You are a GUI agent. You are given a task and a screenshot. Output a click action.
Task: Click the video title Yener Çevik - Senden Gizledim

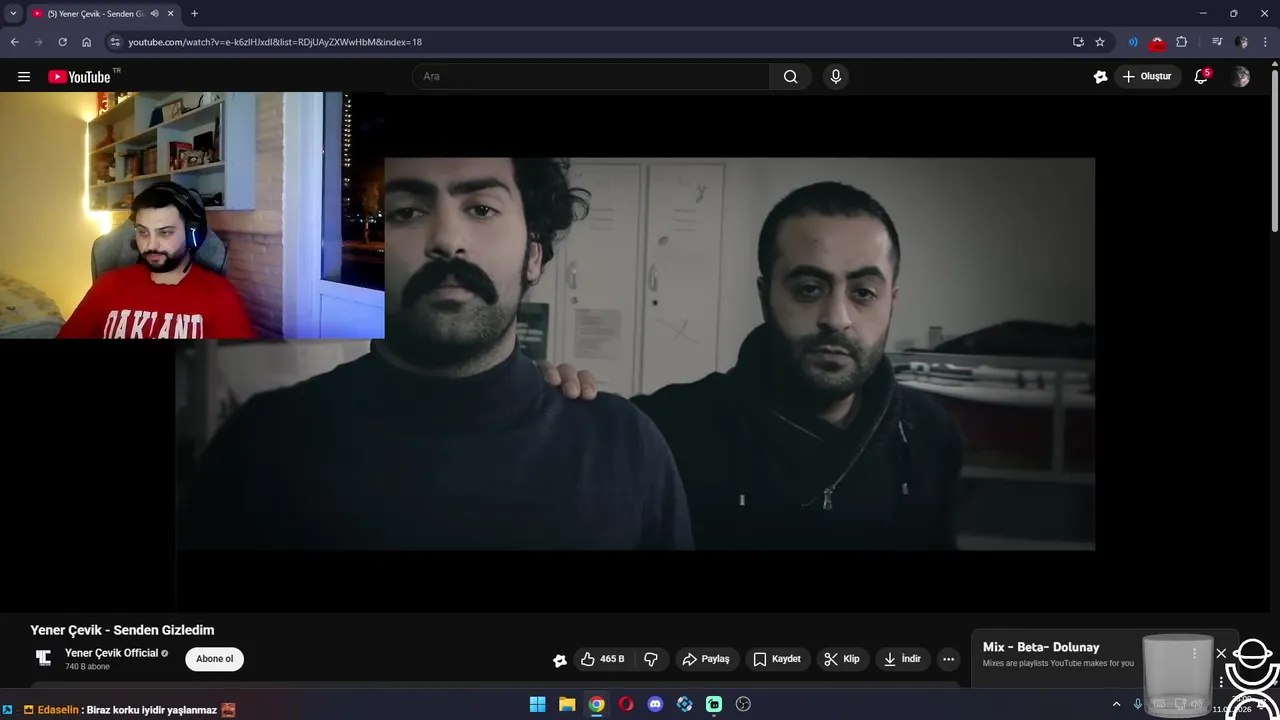122,630
